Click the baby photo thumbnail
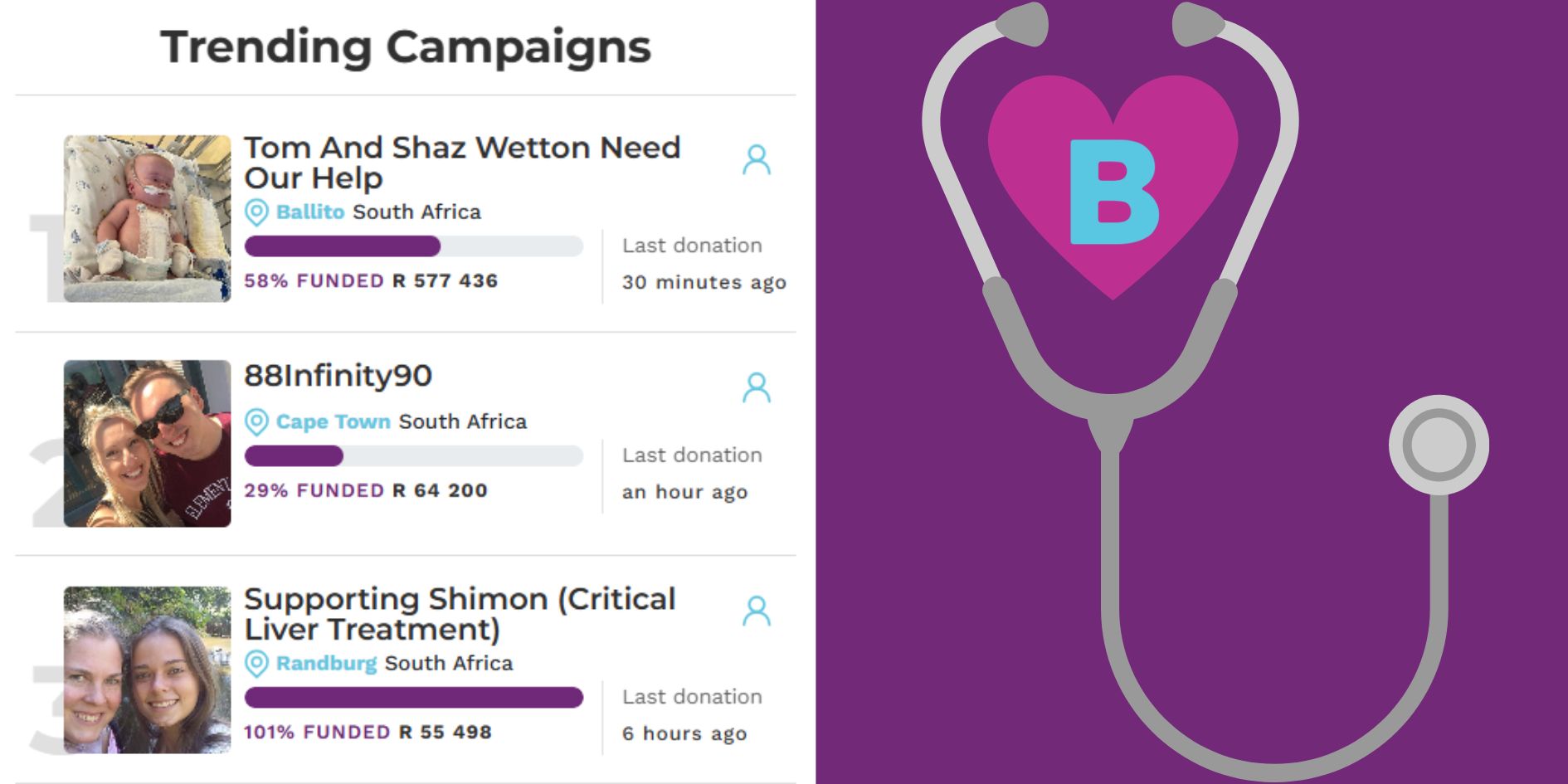 [147, 219]
